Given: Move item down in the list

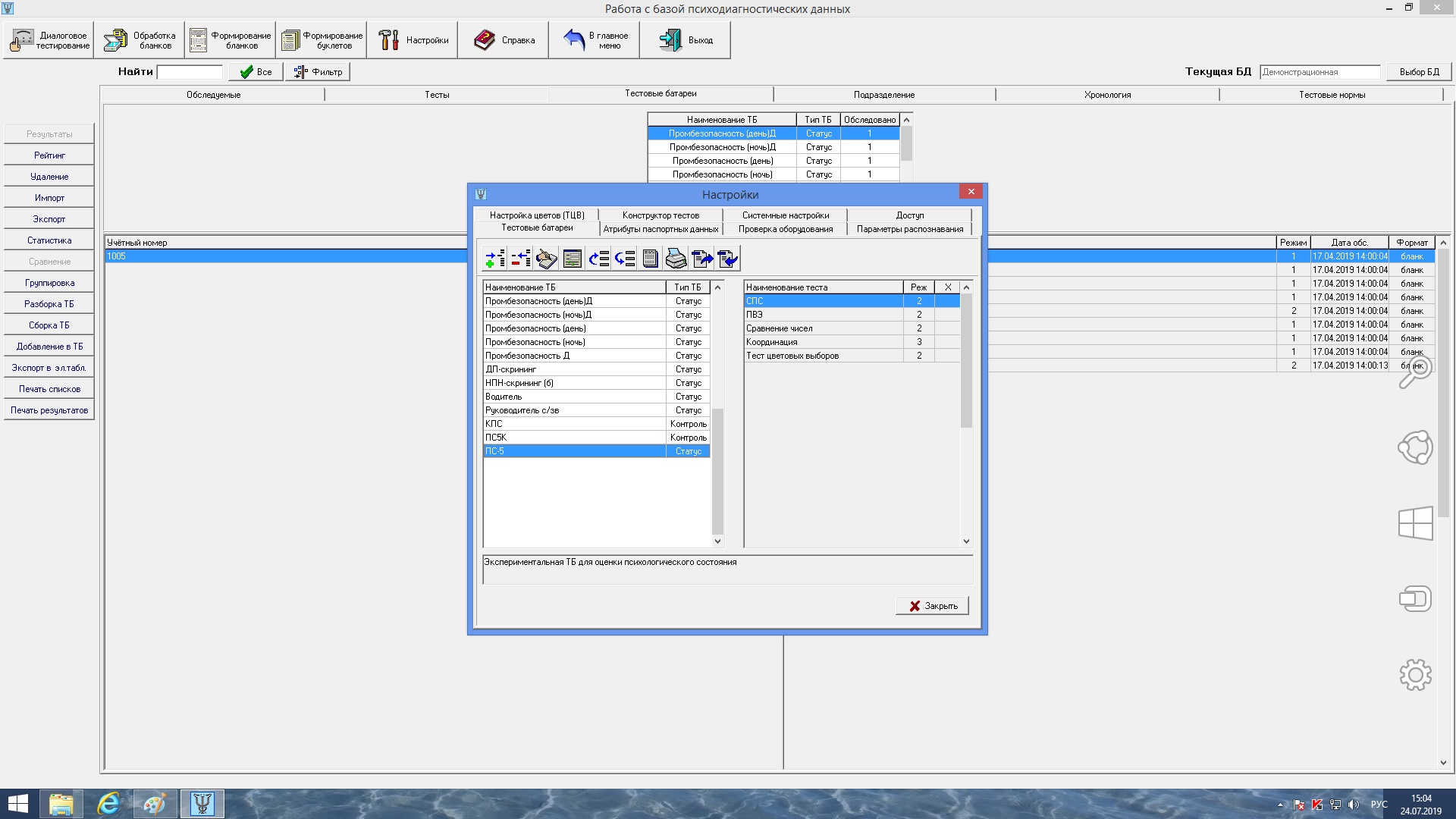Looking at the screenshot, I should [624, 259].
